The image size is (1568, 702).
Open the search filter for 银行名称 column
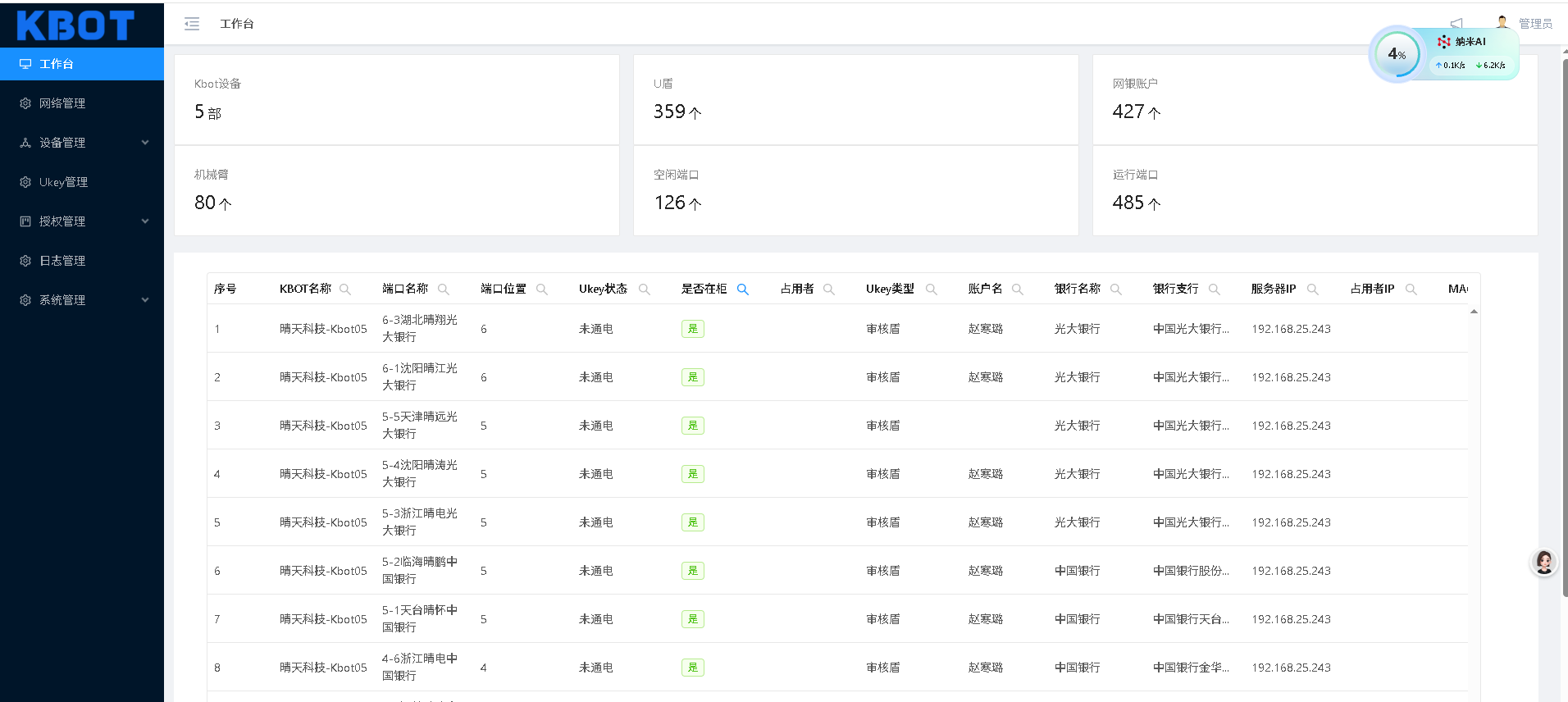point(1116,289)
